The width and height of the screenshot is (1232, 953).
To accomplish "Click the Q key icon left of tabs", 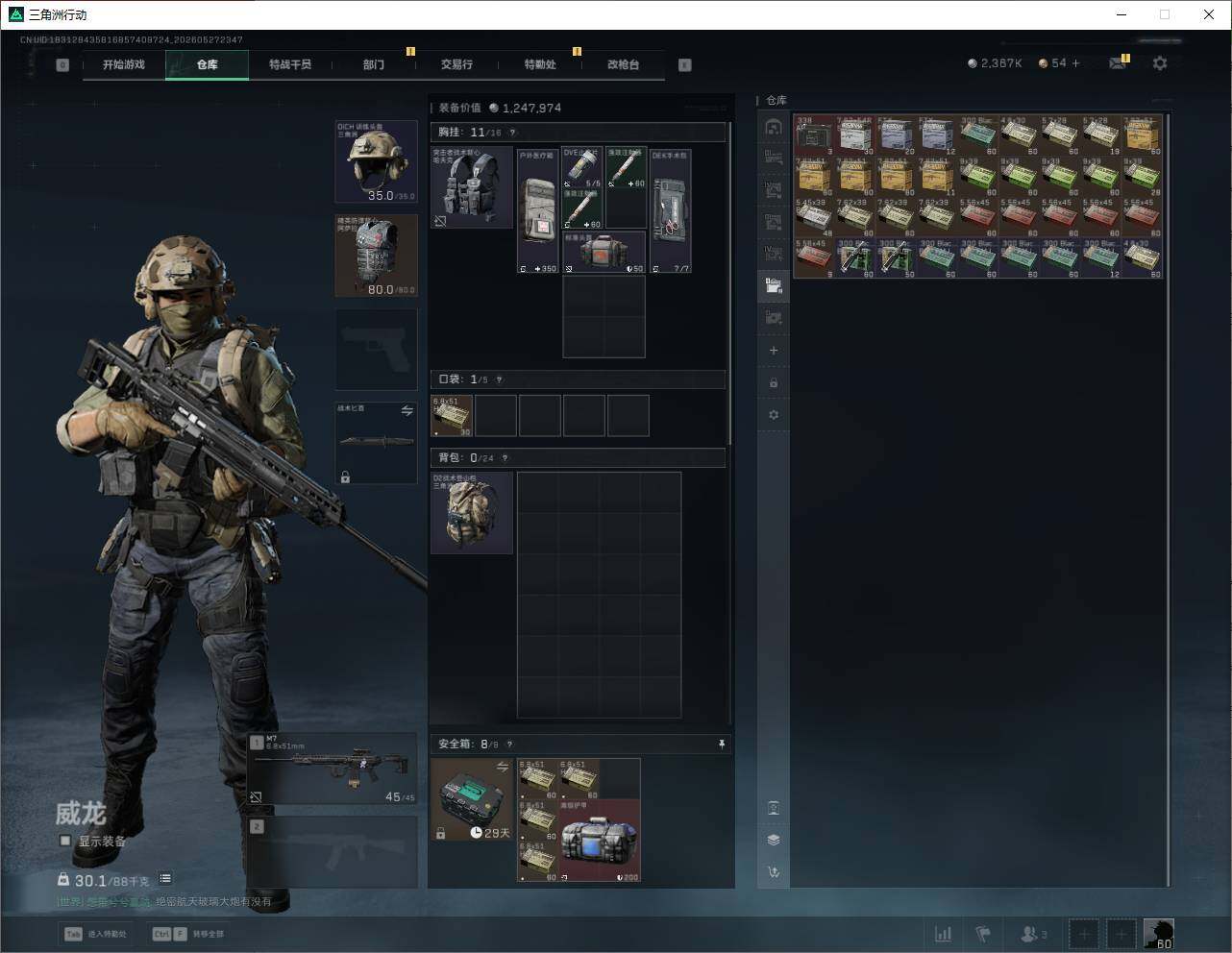I will [x=62, y=65].
